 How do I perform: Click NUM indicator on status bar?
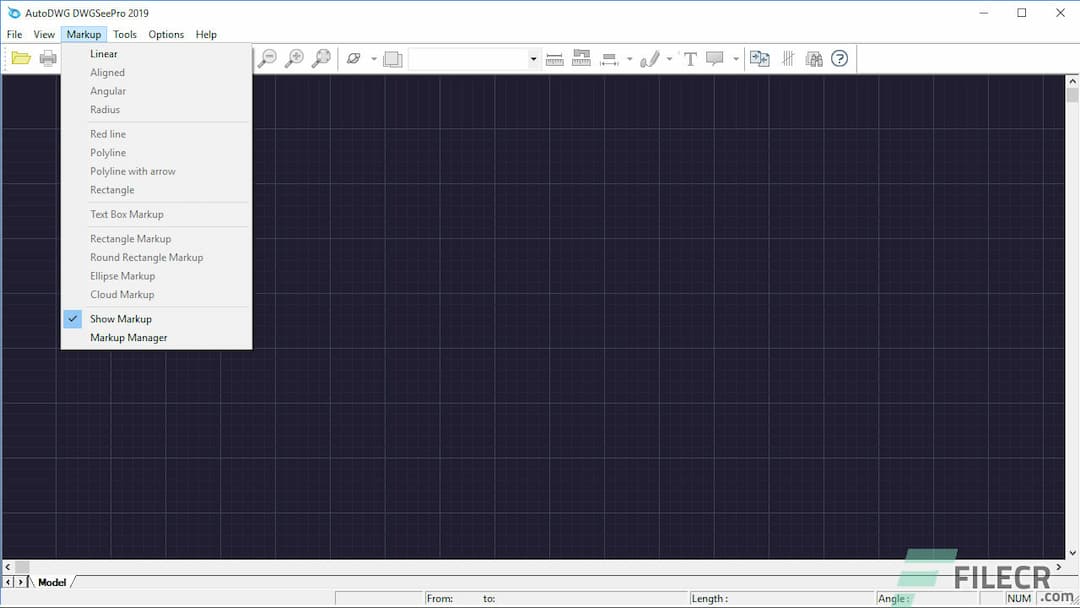click(x=1018, y=597)
